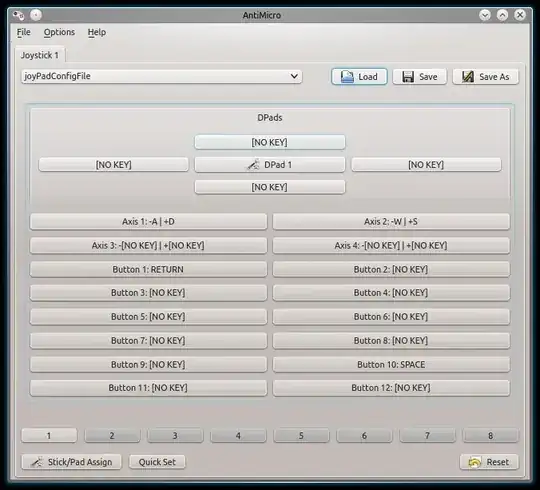Edit Button 5 mapping
The height and width of the screenshot is (490, 540).
[x=148, y=317]
